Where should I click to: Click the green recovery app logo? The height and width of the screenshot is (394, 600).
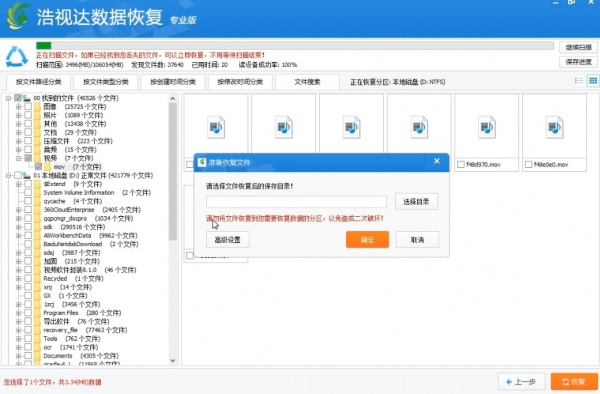pos(18,16)
